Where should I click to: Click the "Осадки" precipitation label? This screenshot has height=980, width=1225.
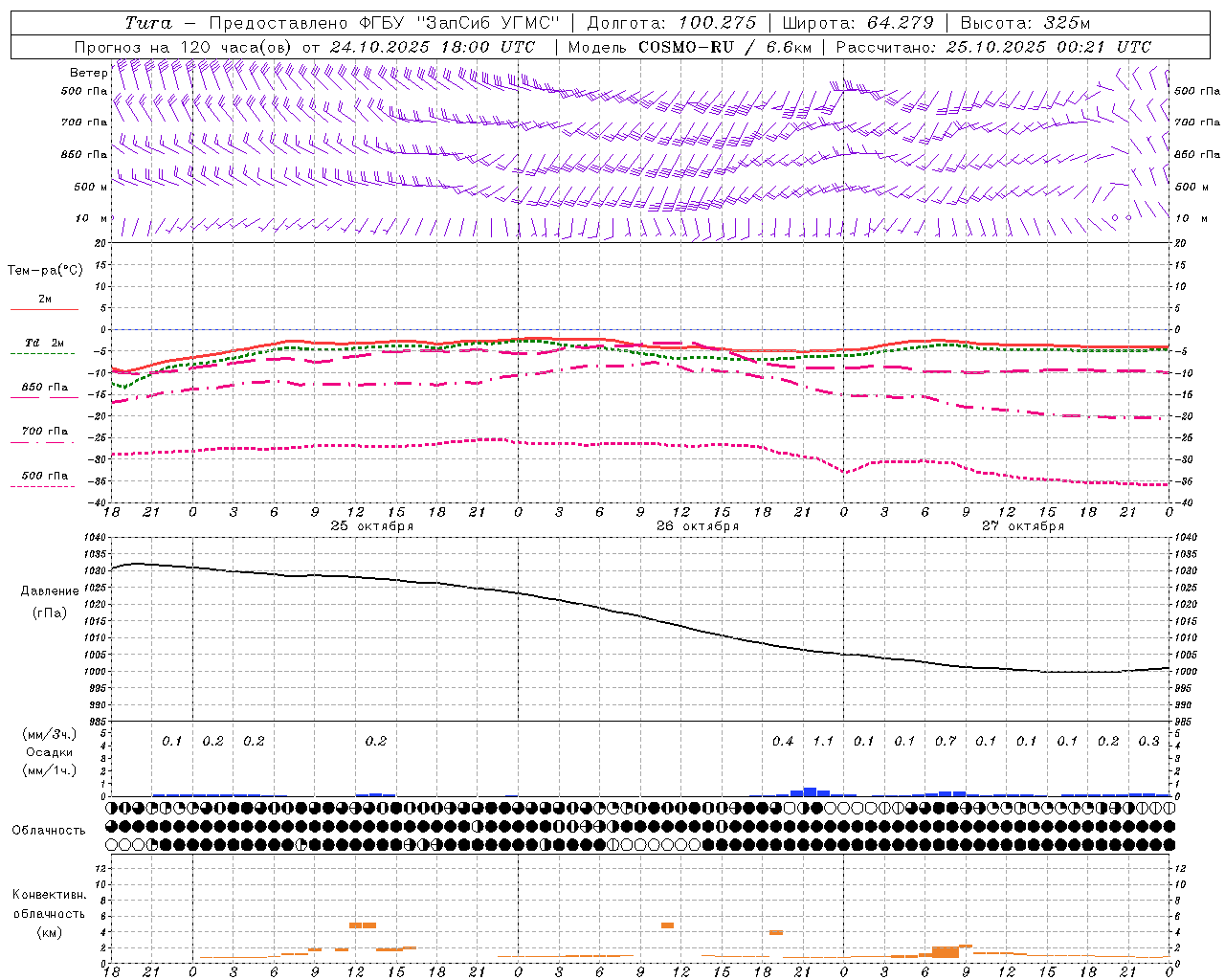(x=50, y=752)
